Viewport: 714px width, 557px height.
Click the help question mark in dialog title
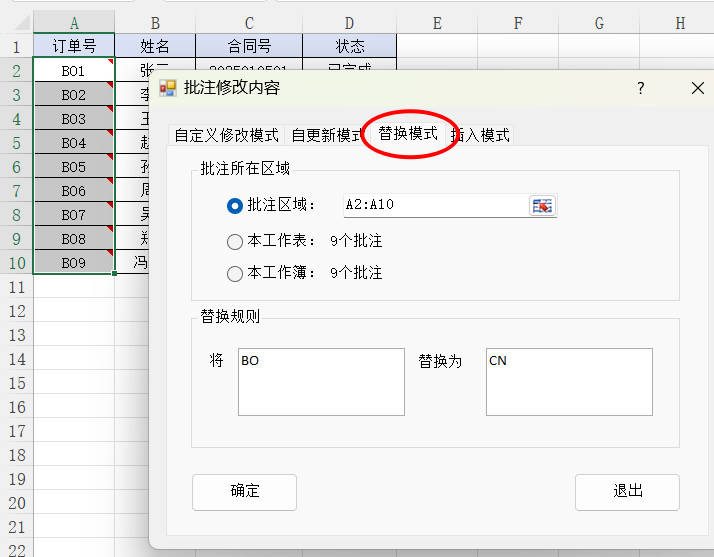pyautogui.click(x=641, y=88)
